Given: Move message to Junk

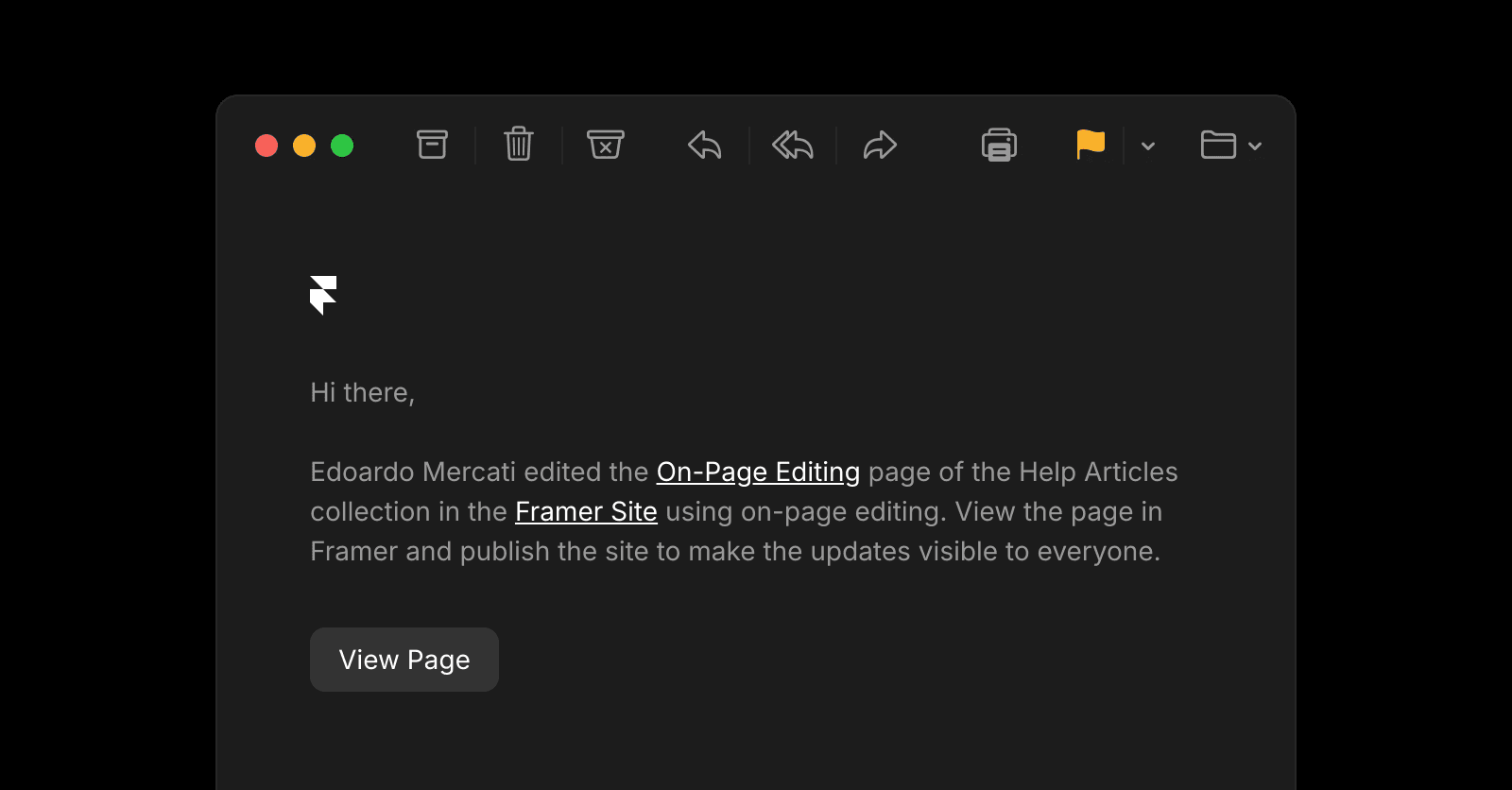Looking at the screenshot, I should [x=606, y=145].
